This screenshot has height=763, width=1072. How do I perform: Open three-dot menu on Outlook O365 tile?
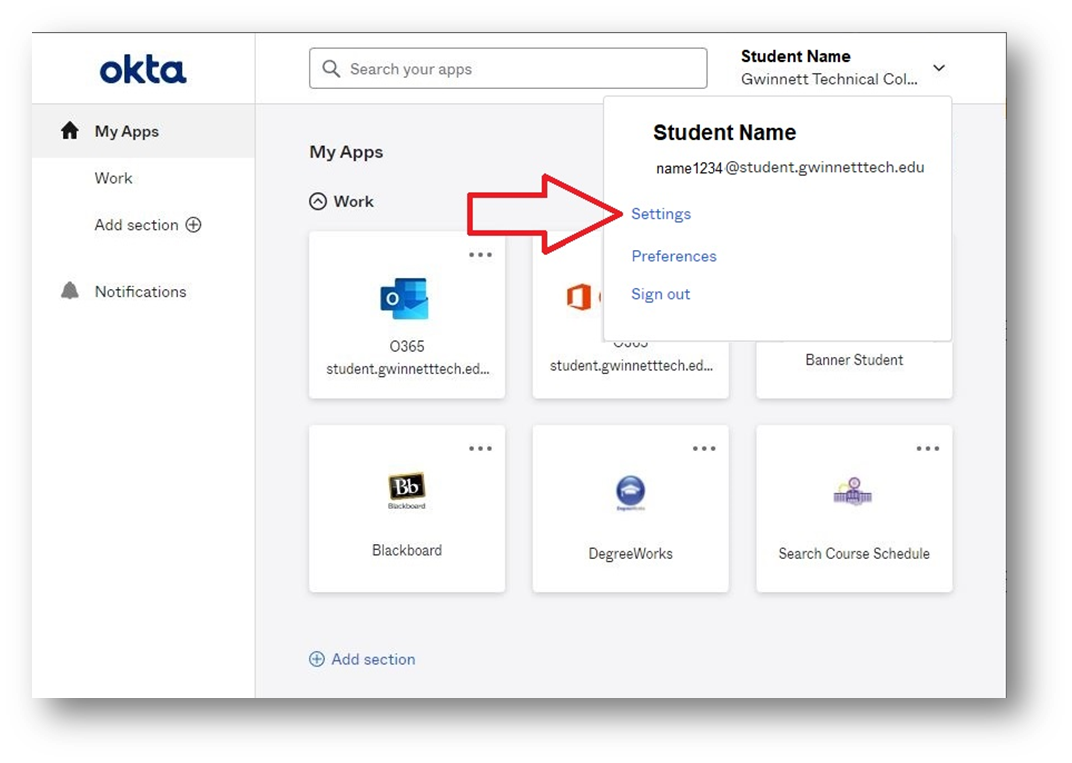coord(480,255)
